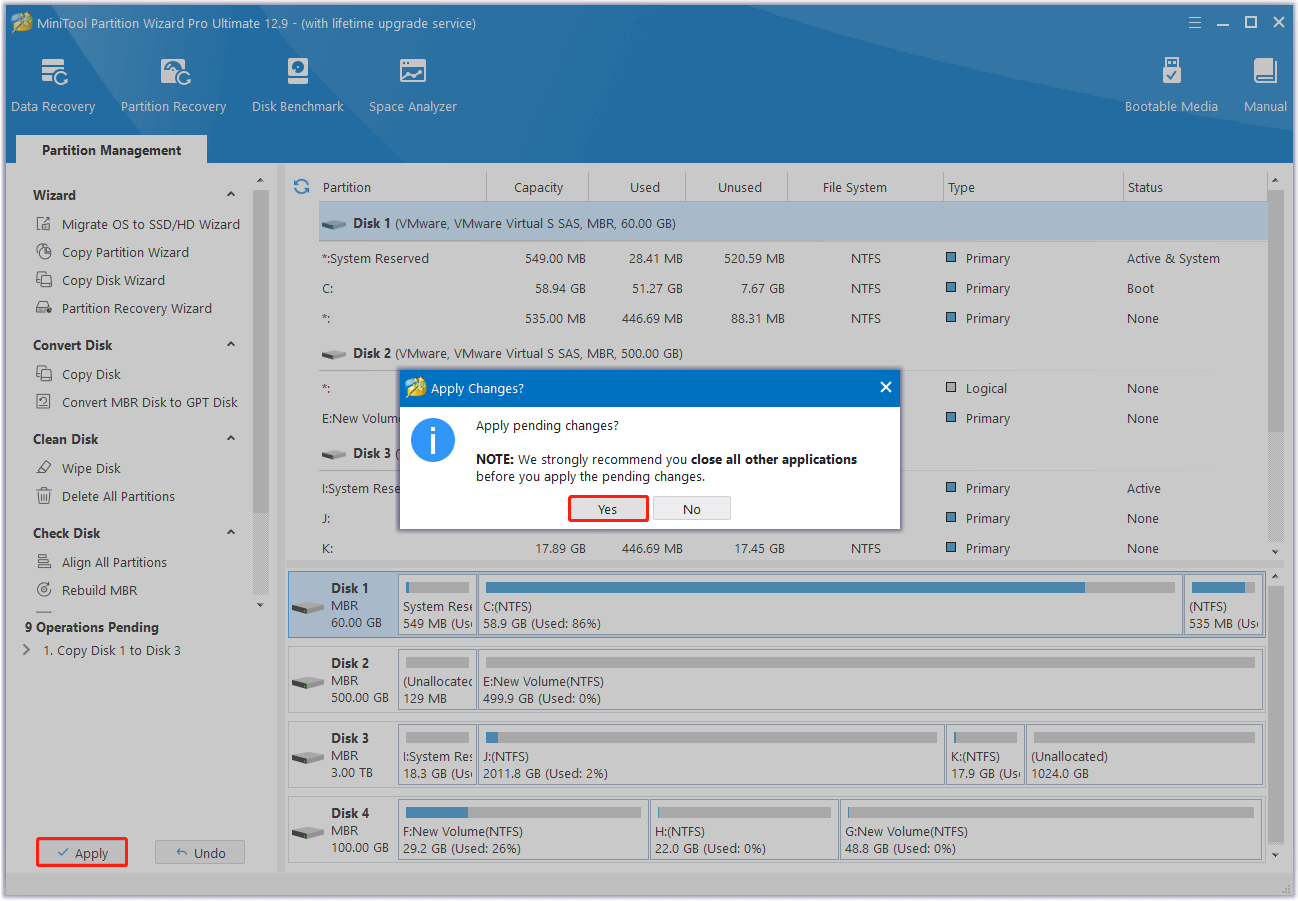The height and width of the screenshot is (901, 1298).
Task: Sort by Status column header
Action: coord(1195,187)
